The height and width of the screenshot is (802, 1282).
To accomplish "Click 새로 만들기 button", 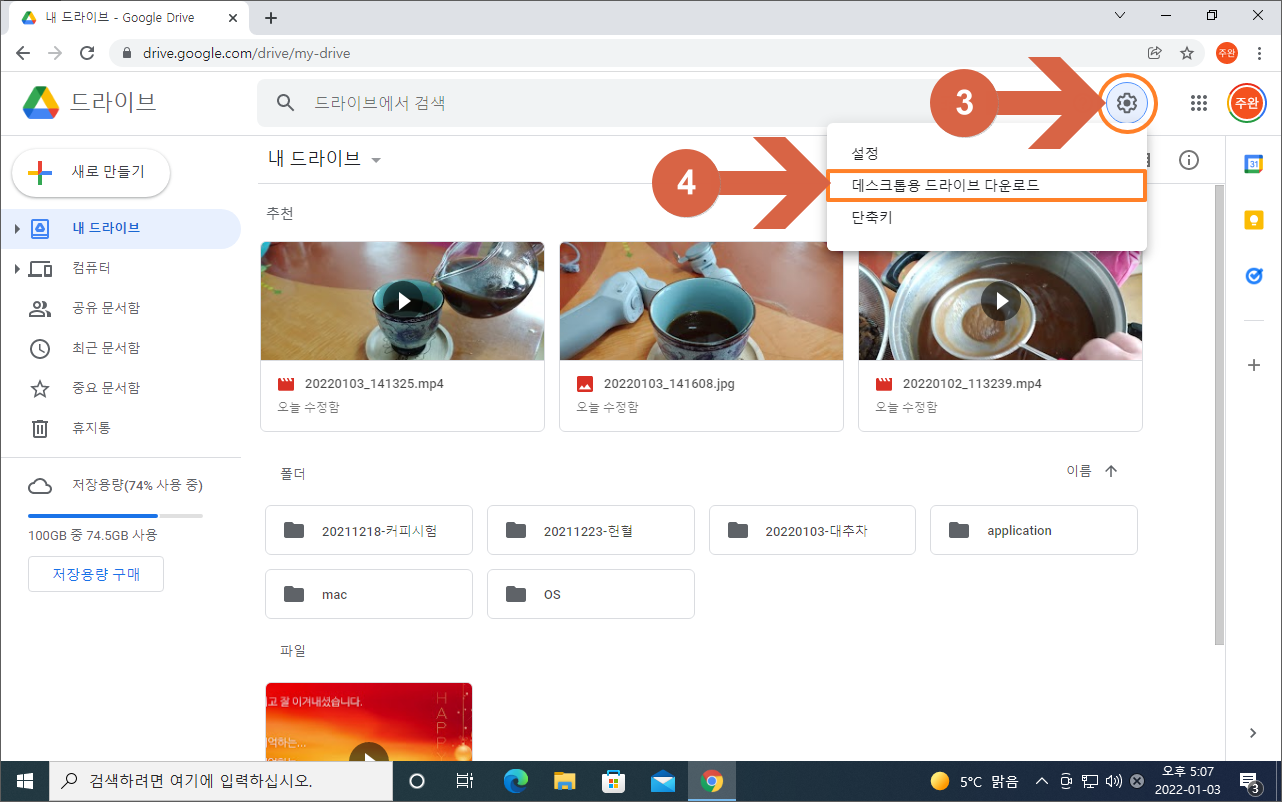I will click(91, 173).
